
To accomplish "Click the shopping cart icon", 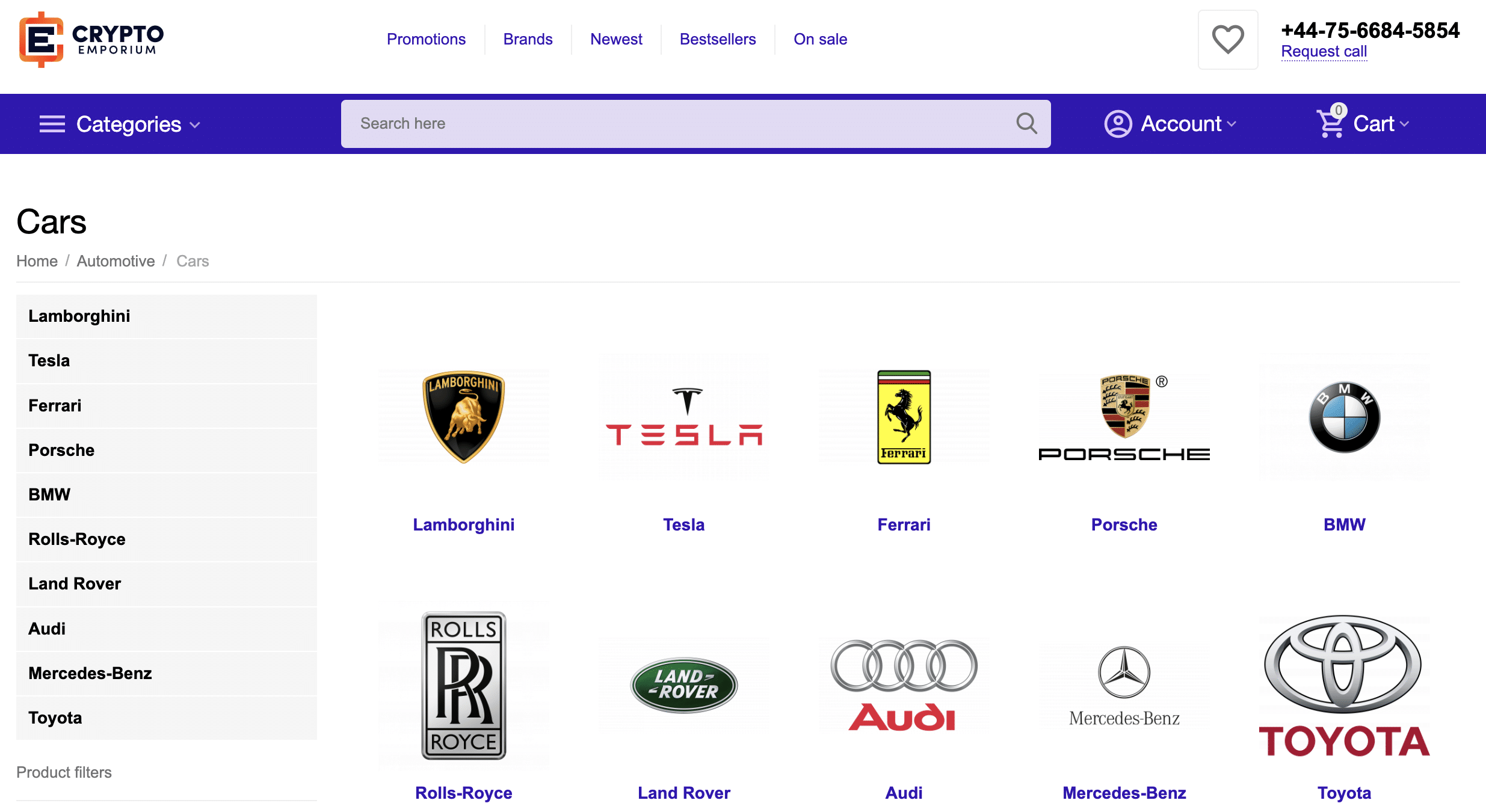I will pos(1331,123).
